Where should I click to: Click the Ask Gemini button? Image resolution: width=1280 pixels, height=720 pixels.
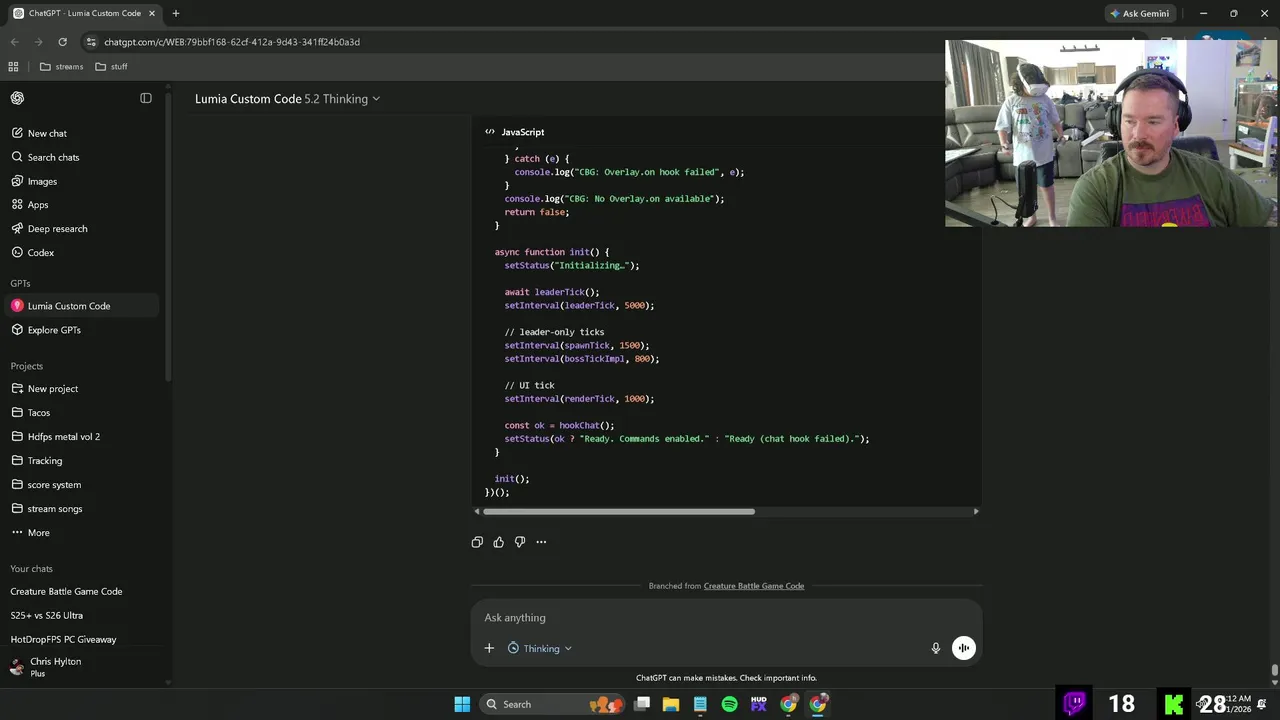pyautogui.click(x=1138, y=13)
